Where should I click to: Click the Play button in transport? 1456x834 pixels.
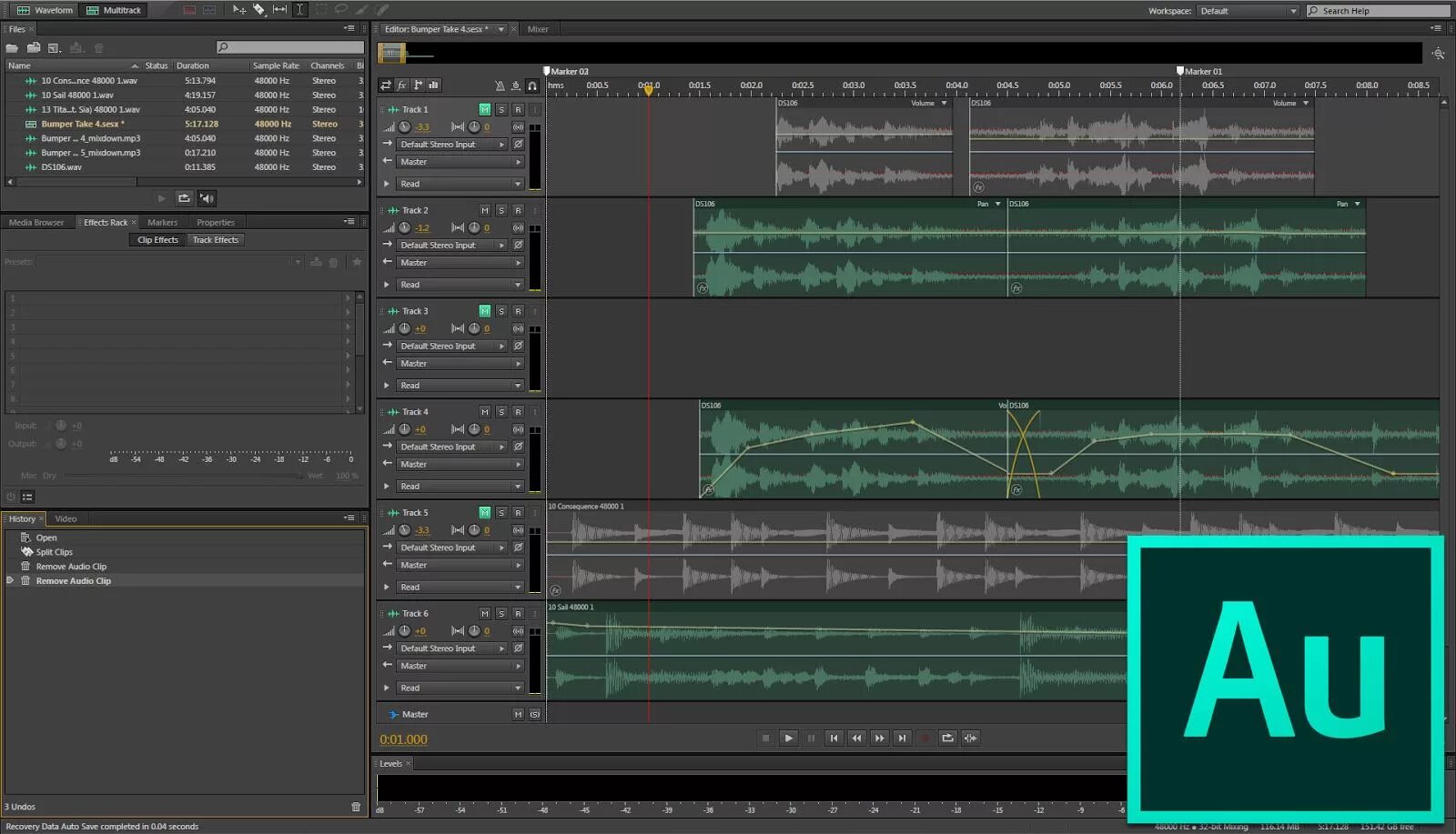(788, 739)
